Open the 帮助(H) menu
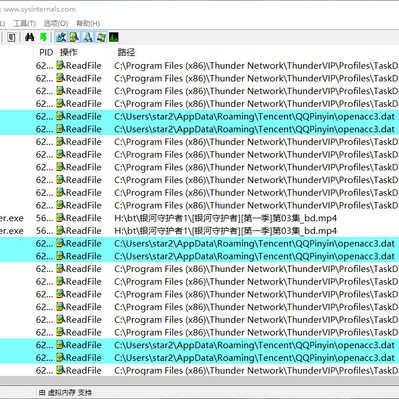This screenshot has height=399, width=399. 88,23
